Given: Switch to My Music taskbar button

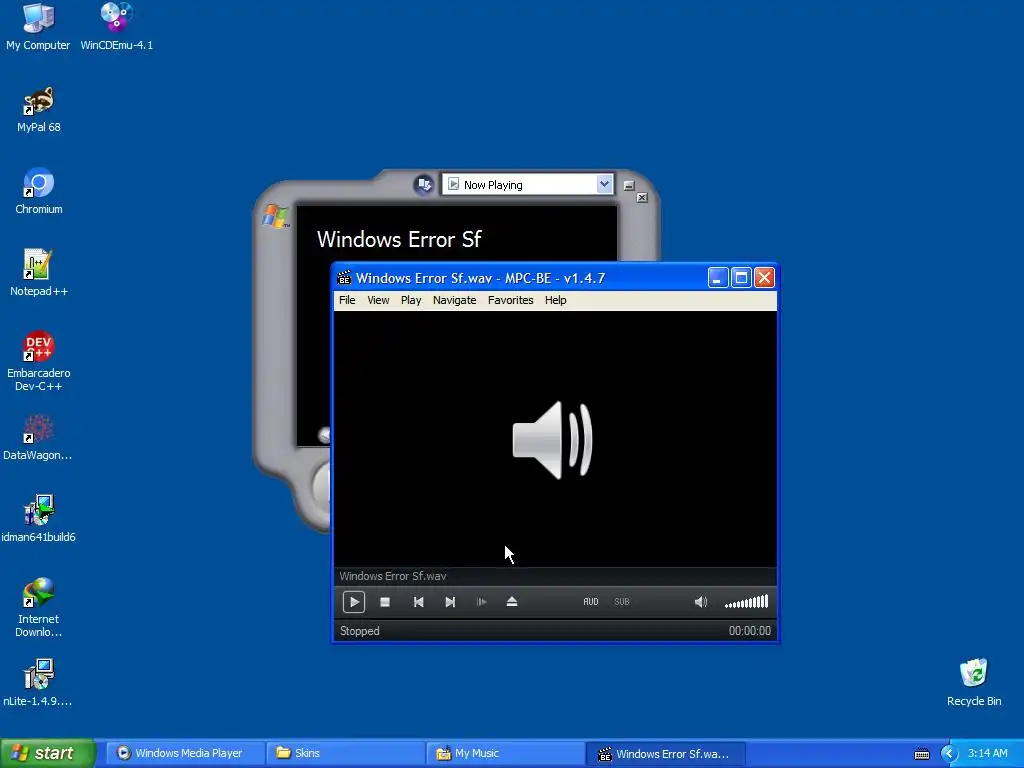Looking at the screenshot, I should pyautogui.click(x=505, y=753).
